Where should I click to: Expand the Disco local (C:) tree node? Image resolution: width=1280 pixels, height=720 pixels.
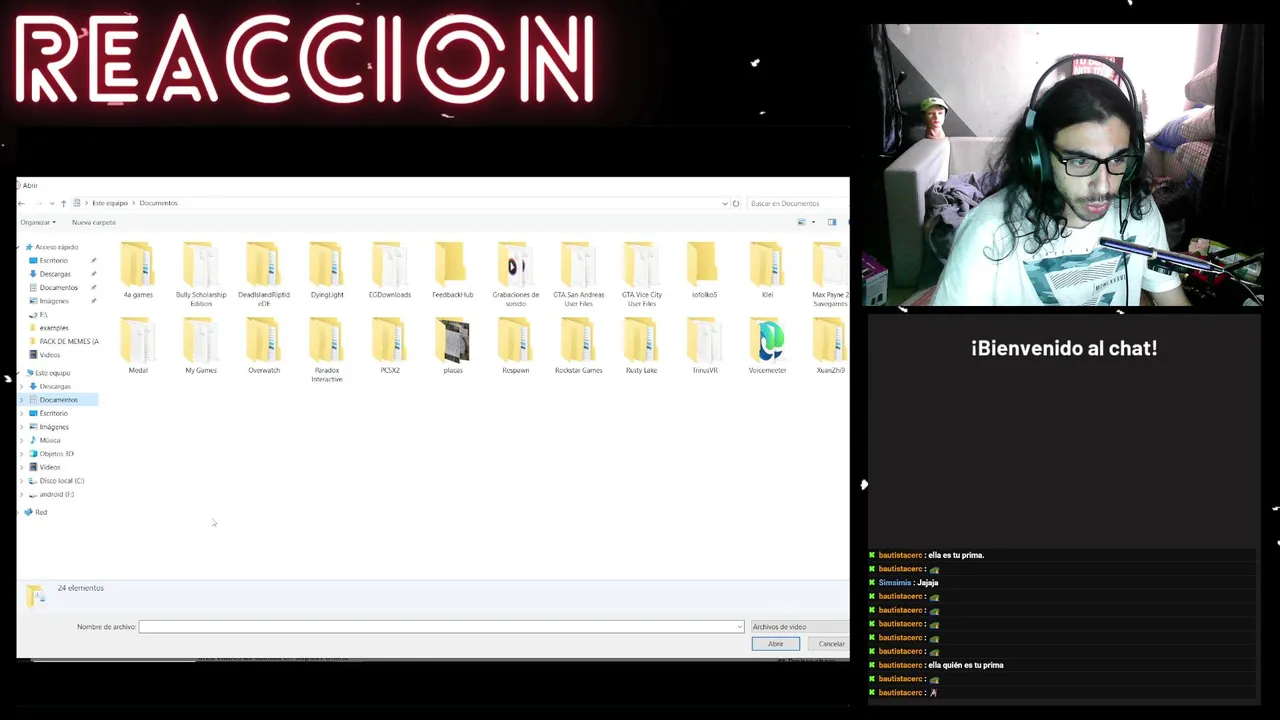[x=22, y=481]
